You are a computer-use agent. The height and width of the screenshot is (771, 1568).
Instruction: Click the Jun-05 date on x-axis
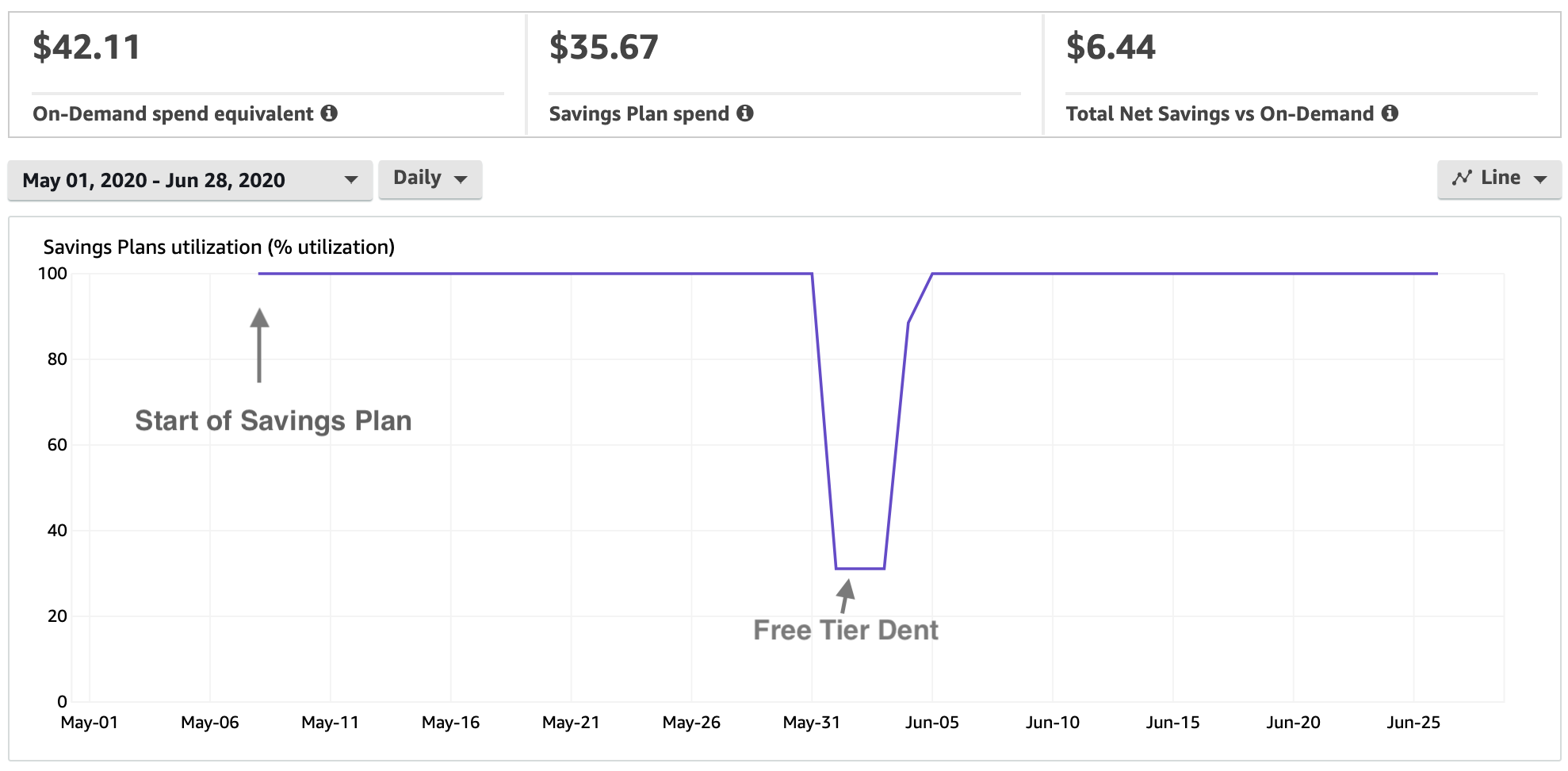coord(932,723)
